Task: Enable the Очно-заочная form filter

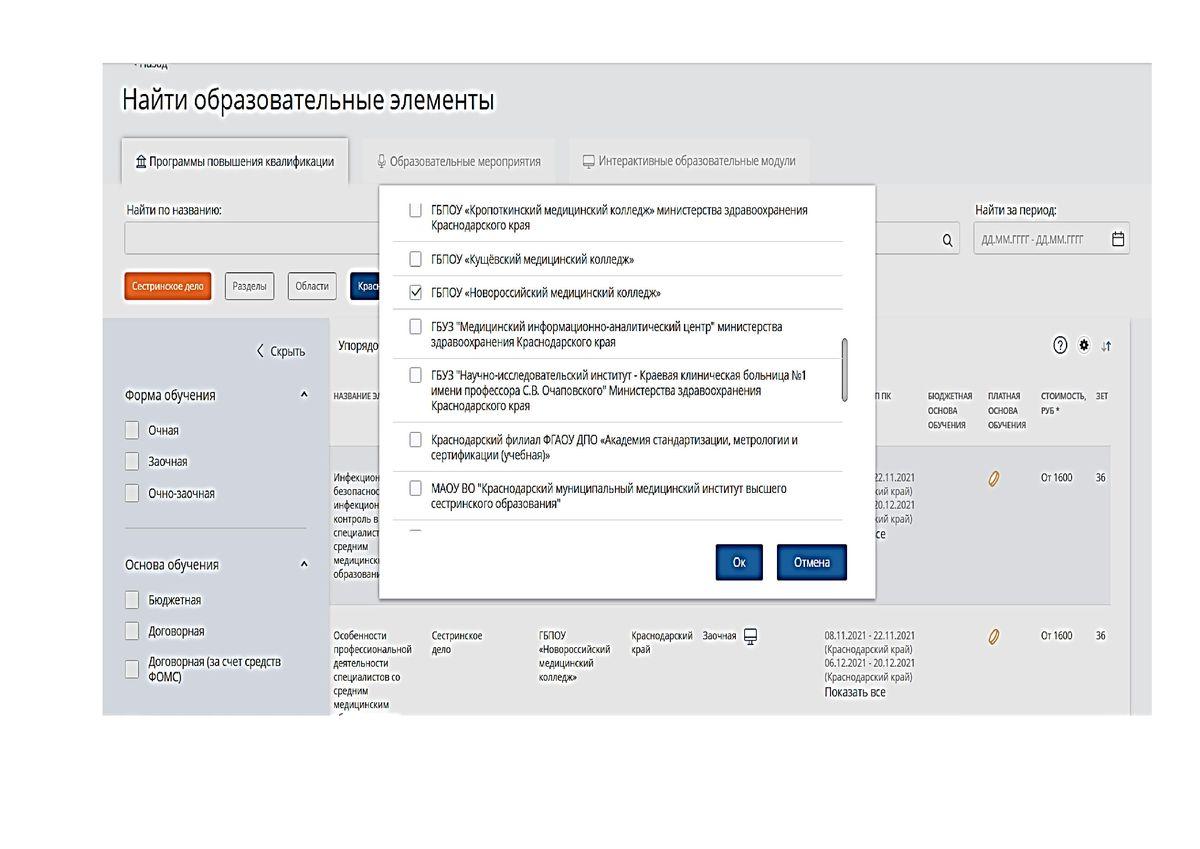Action: coord(132,493)
